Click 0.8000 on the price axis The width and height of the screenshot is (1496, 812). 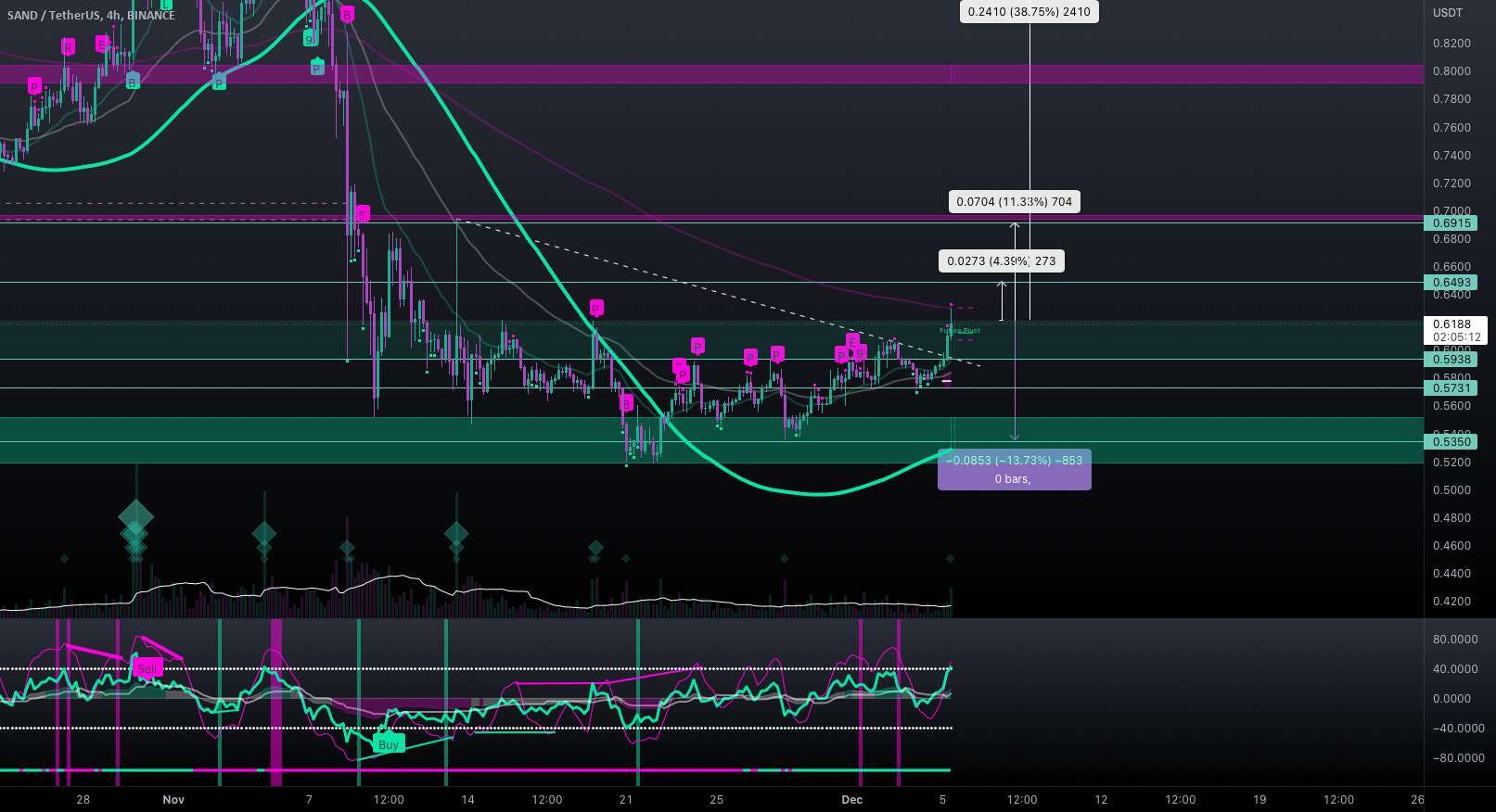[x=1451, y=71]
